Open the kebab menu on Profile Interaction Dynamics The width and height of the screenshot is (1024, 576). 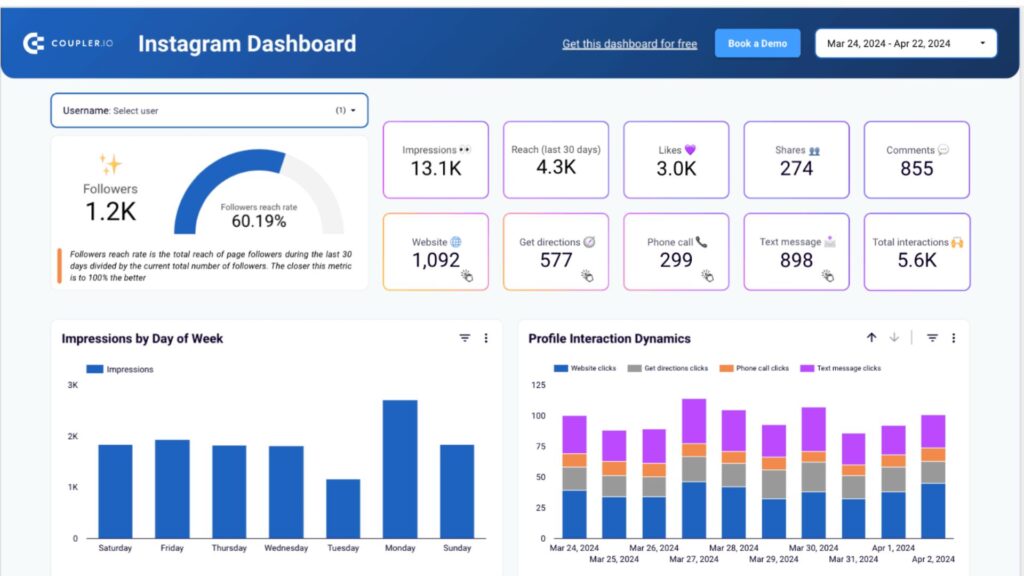(953, 337)
